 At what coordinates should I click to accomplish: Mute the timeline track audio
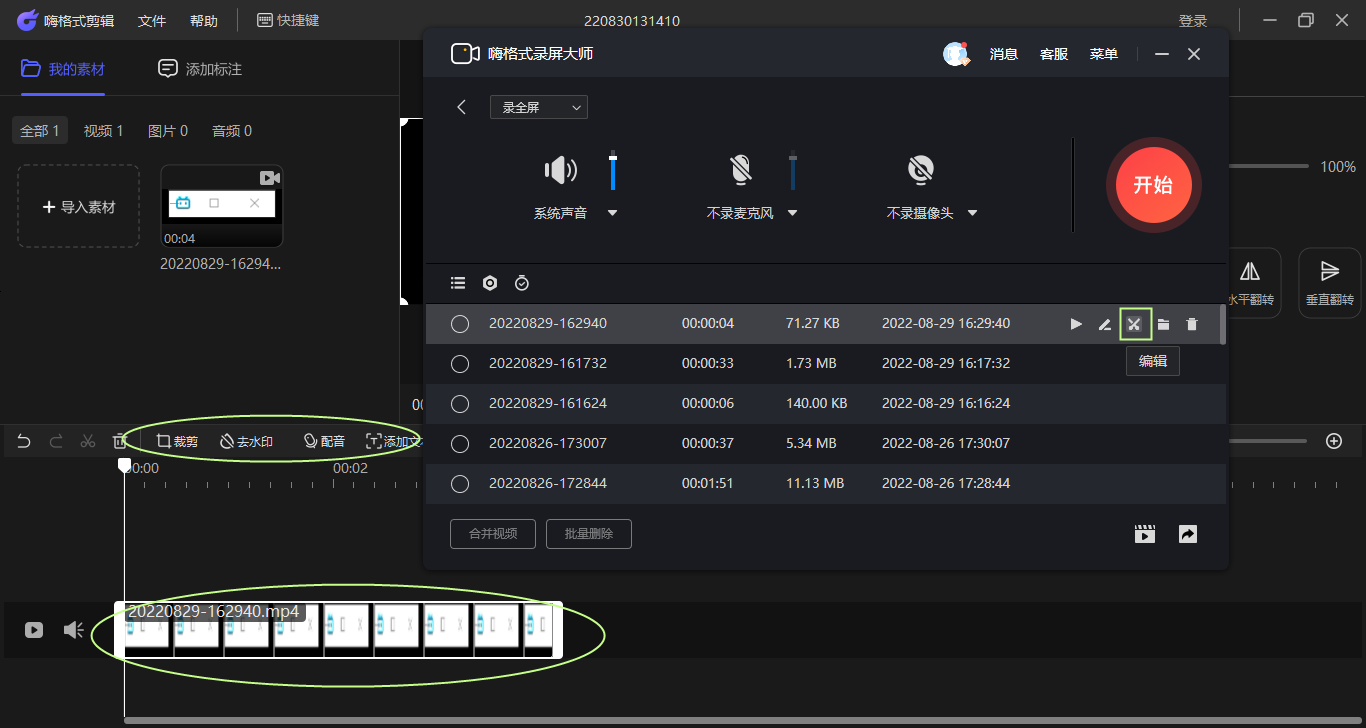coord(74,630)
